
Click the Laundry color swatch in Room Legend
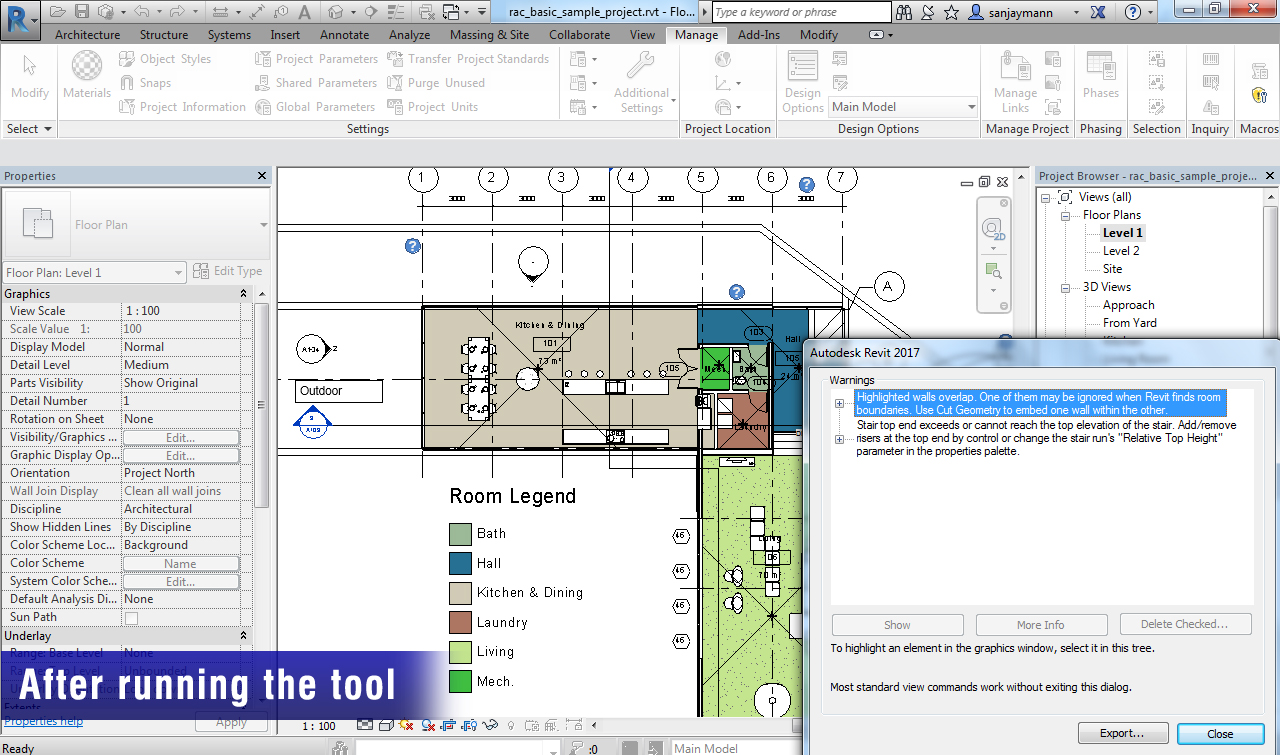pyautogui.click(x=460, y=622)
